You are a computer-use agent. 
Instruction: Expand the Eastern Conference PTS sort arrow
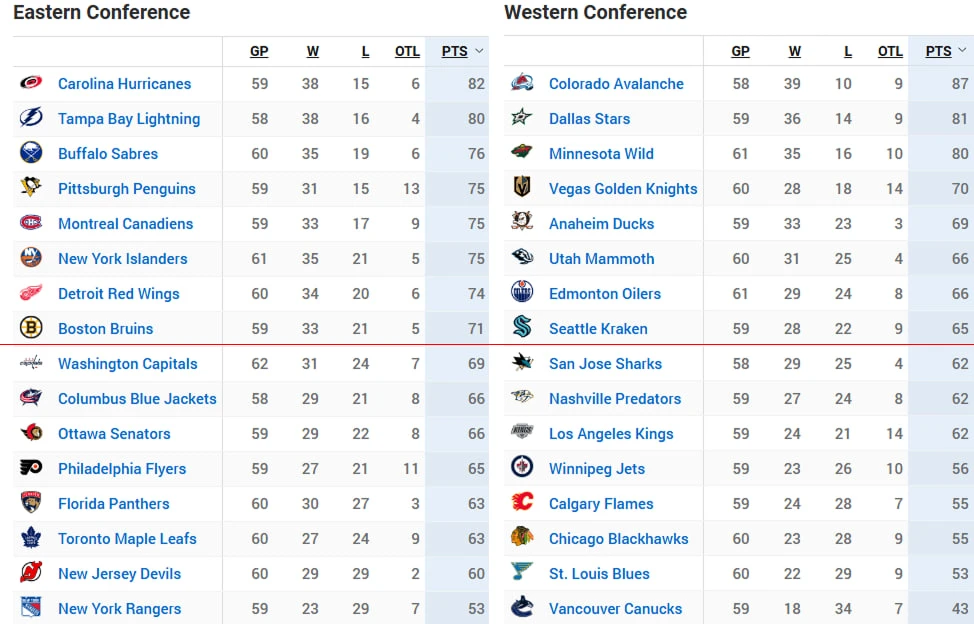pyautogui.click(x=480, y=51)
